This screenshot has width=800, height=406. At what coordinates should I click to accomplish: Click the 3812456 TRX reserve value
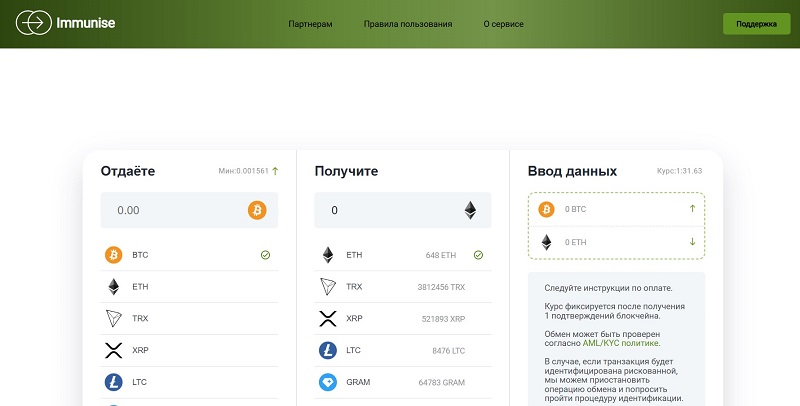[x=441, y=287]
